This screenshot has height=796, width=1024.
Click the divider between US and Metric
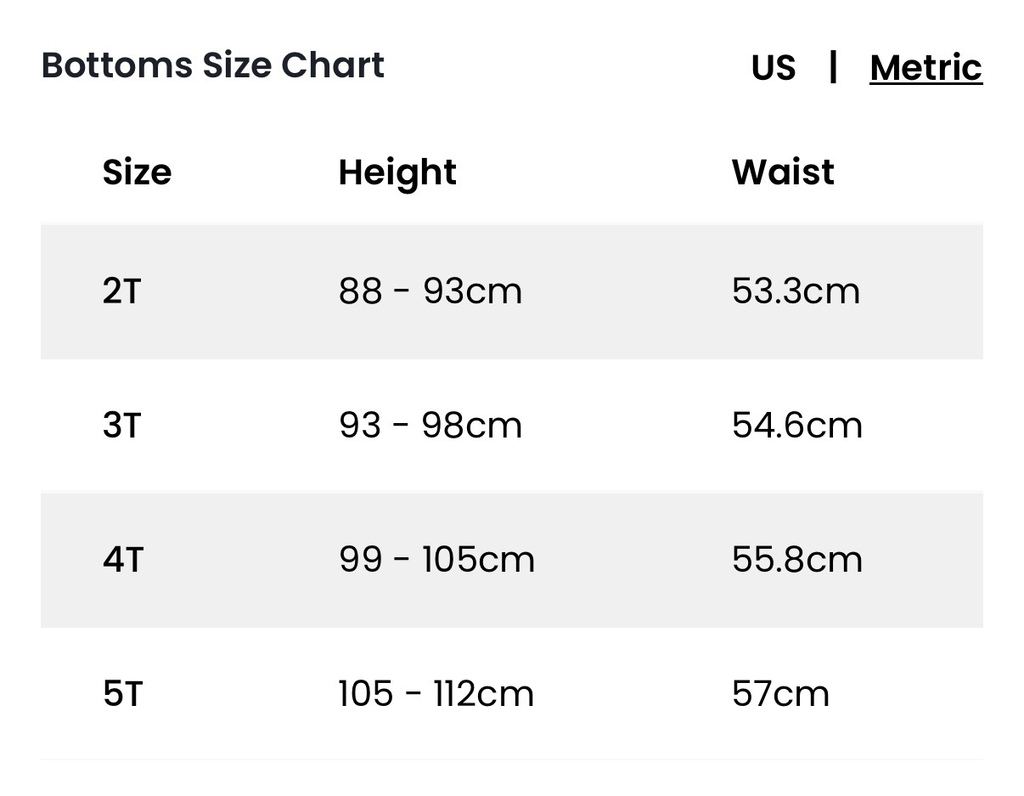pyautogui.click(x=833, y=67)
